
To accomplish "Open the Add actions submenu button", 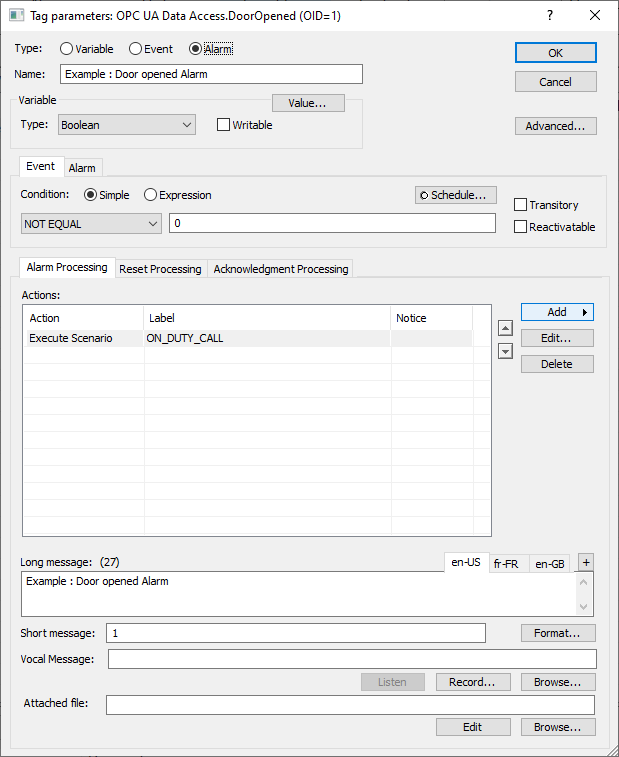I will pyautogui.click(x=557, y=313).
